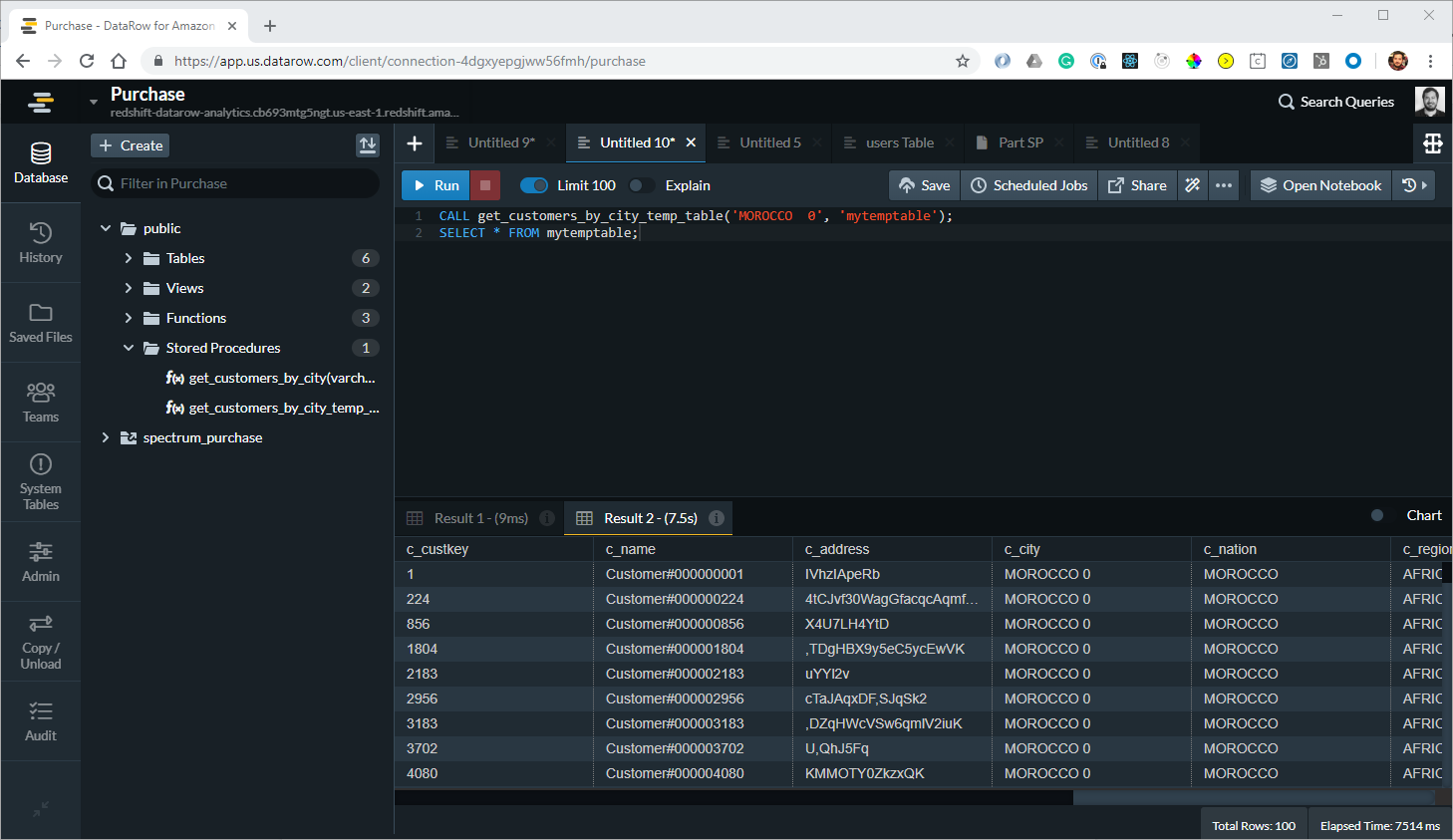Open the ellipsis more-options menu
The height and width of the screenshot is (840, 1453).
1224,184
